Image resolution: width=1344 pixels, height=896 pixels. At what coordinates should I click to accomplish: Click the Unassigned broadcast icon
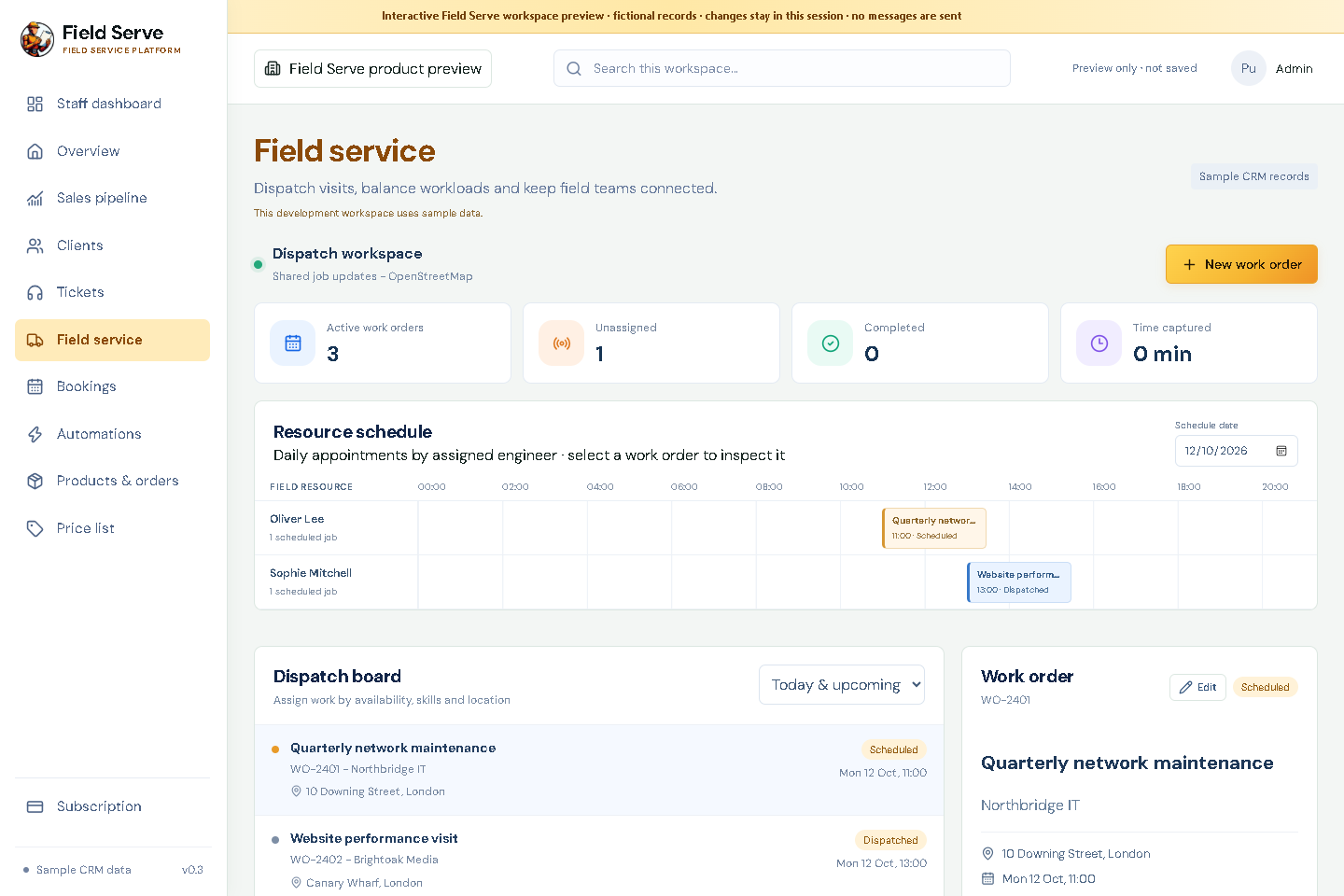tap(562, 343)
